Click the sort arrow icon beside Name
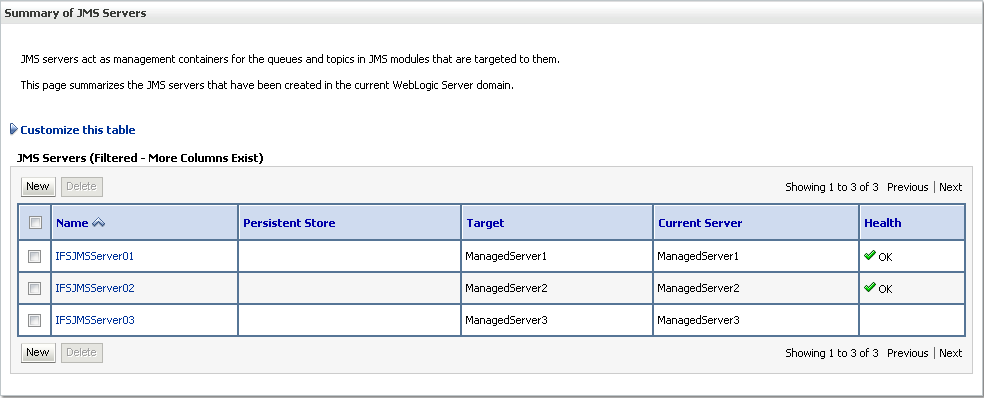The height and width of the screenshot is (398, 984). (99, 223)
